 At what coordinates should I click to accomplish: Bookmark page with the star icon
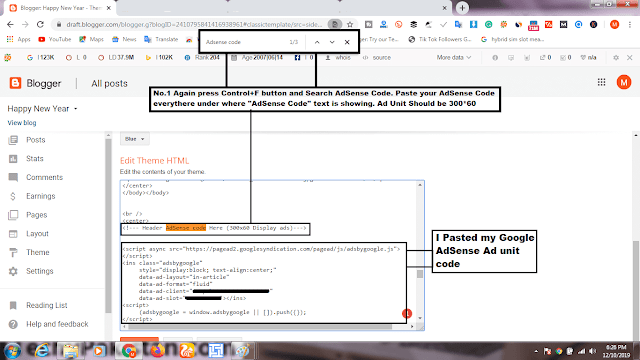click(350, 24)
